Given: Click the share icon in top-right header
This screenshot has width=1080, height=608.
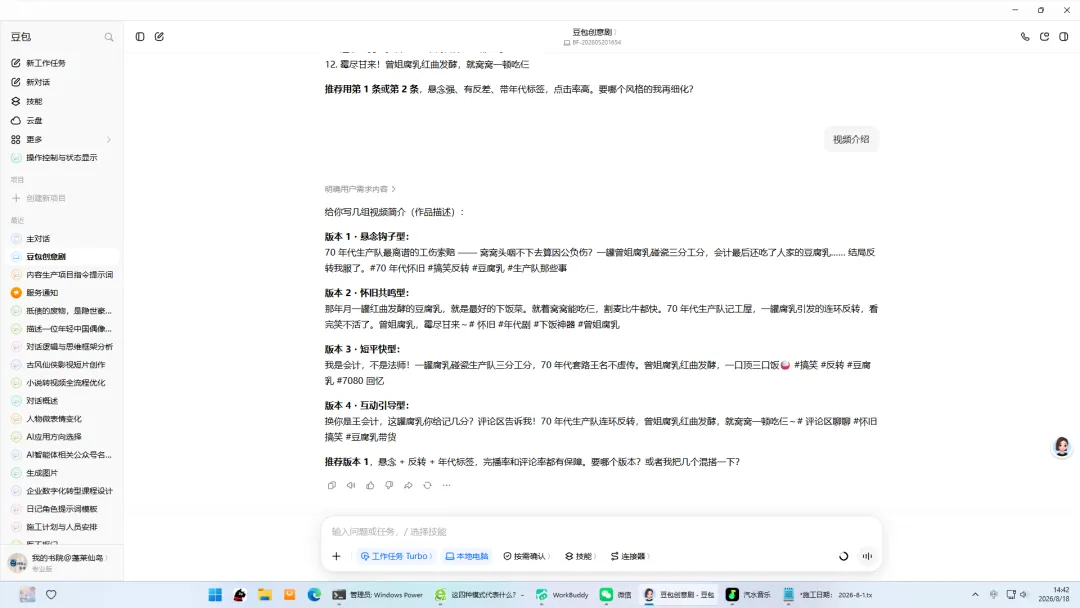Looking at the screenshot, I should click(x=1044, y=36).
